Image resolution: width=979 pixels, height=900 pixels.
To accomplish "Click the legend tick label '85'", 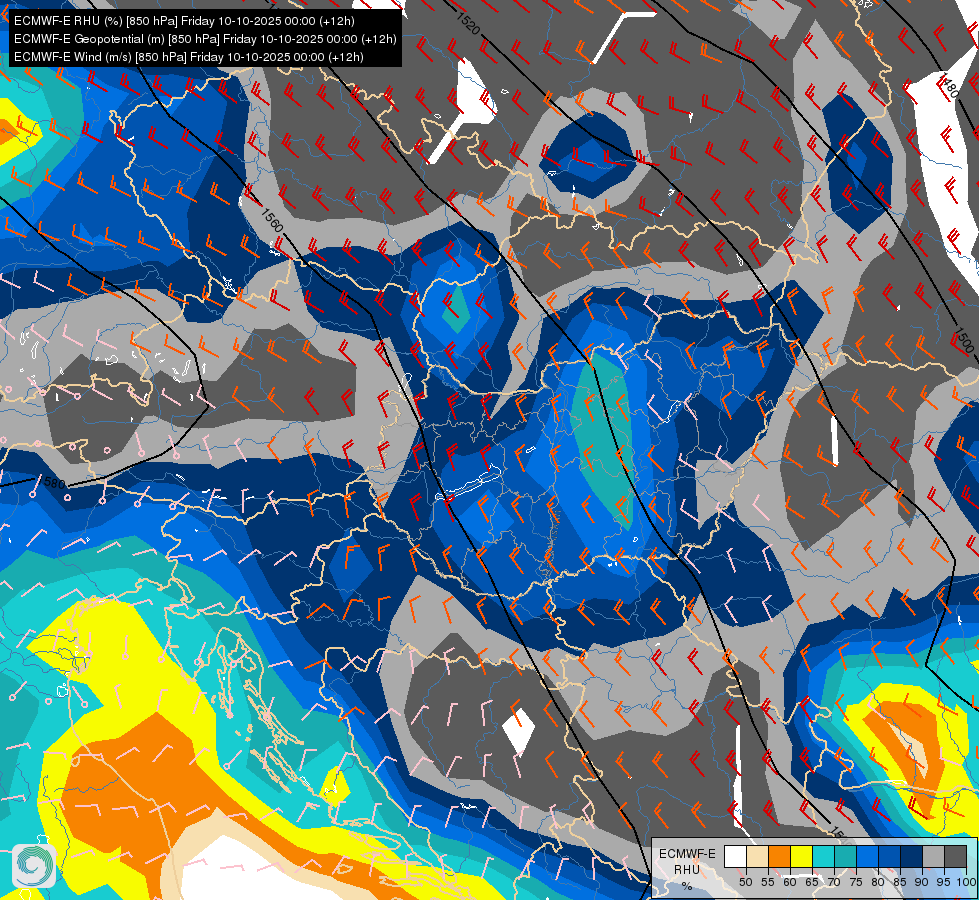I will pos(900,883).
